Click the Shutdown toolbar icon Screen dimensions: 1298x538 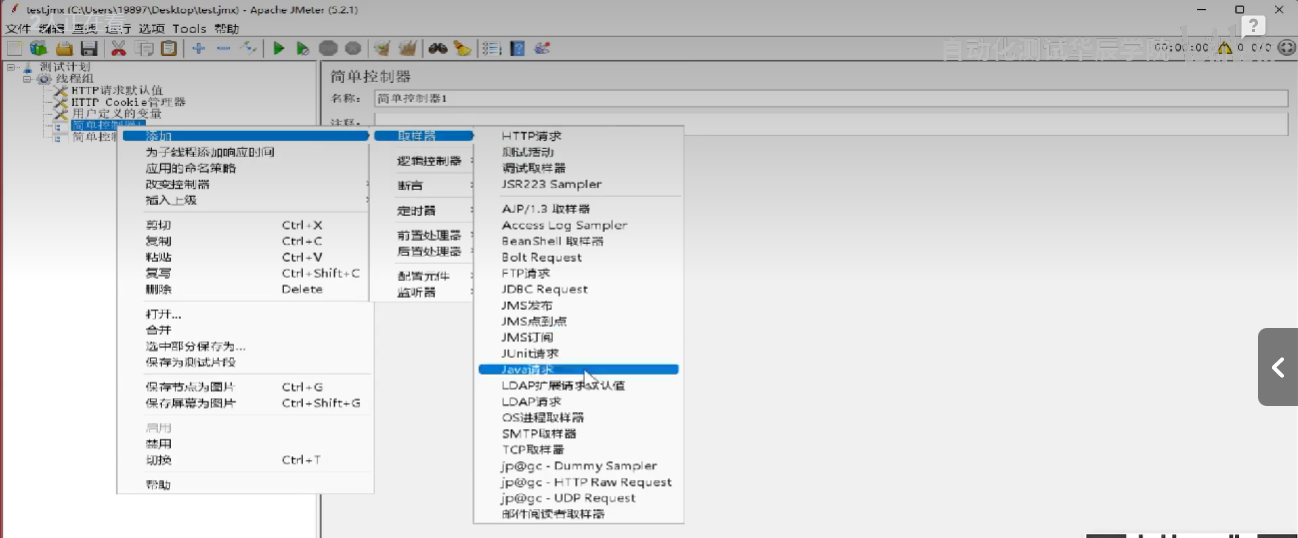pyautogui.click(x=352, y=48)
